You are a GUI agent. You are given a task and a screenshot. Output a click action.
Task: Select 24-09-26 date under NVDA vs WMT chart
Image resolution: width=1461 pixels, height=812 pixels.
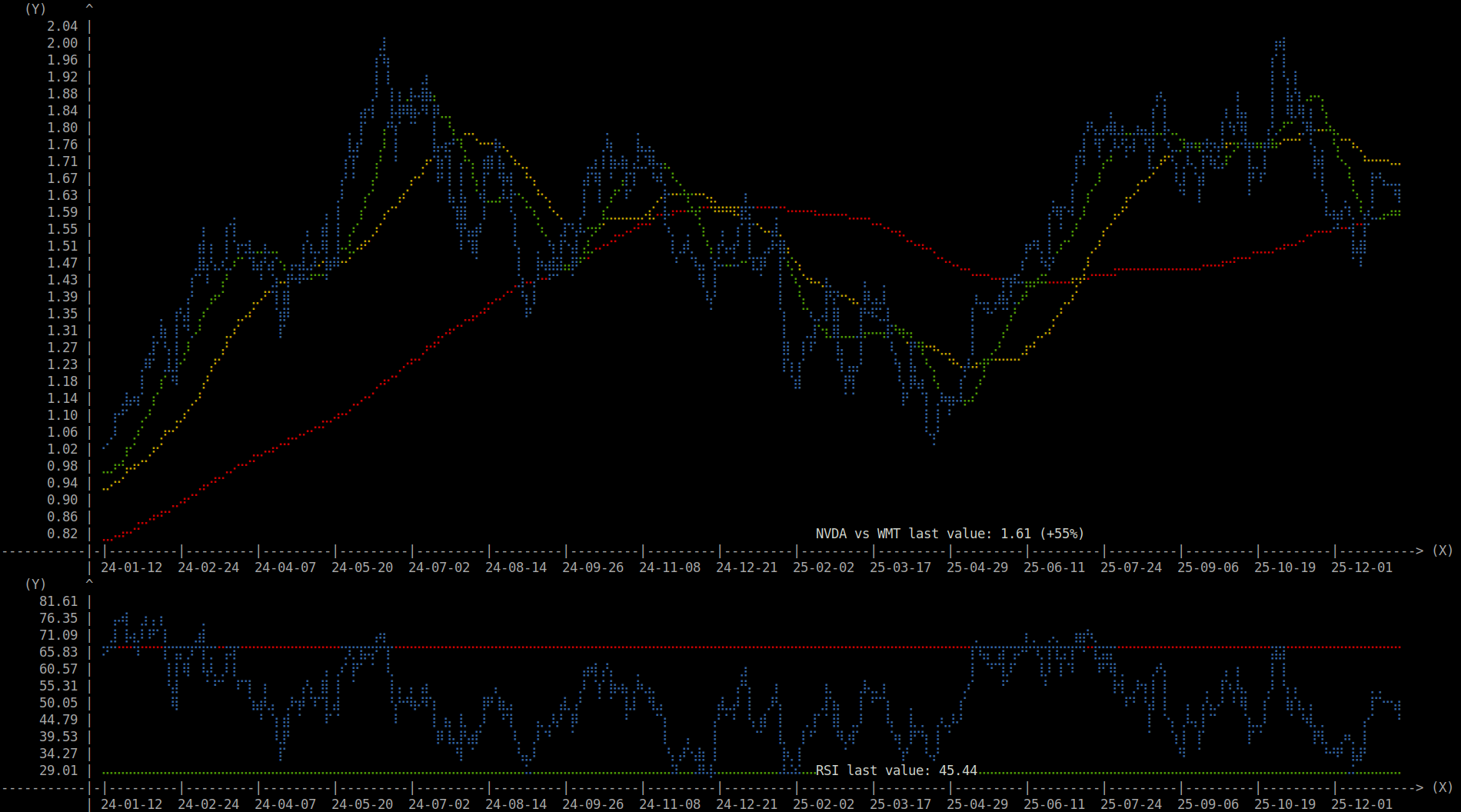593,567
